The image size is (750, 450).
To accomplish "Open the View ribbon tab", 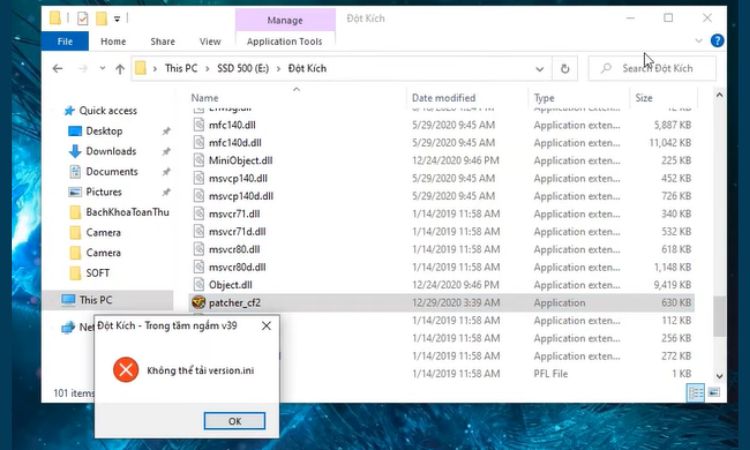I will tap(210, 42).
